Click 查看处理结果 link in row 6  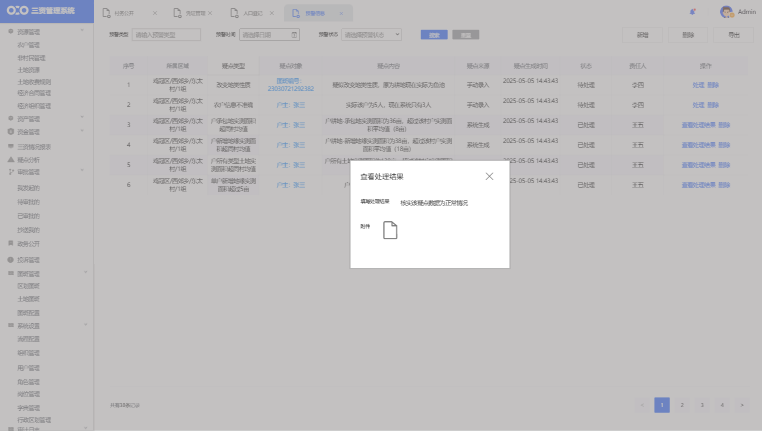click(698, 185)
